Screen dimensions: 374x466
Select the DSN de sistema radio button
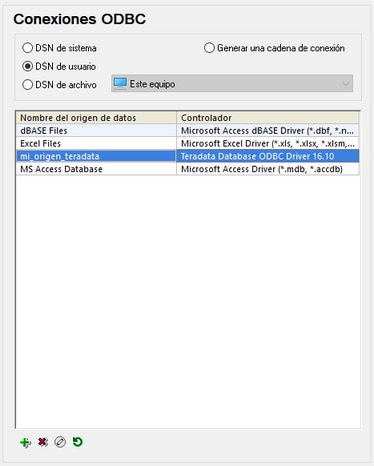pos(27,48)
